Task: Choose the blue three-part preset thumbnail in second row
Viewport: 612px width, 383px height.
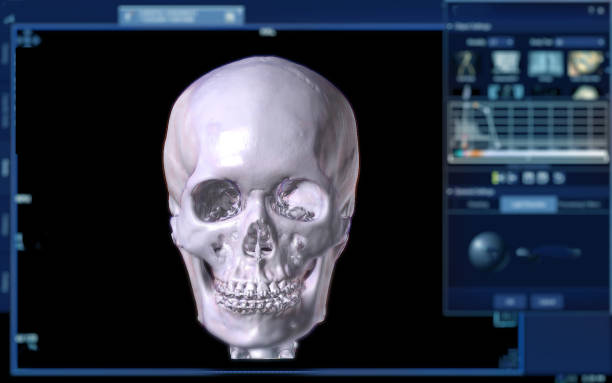Action: pos(505,92)
